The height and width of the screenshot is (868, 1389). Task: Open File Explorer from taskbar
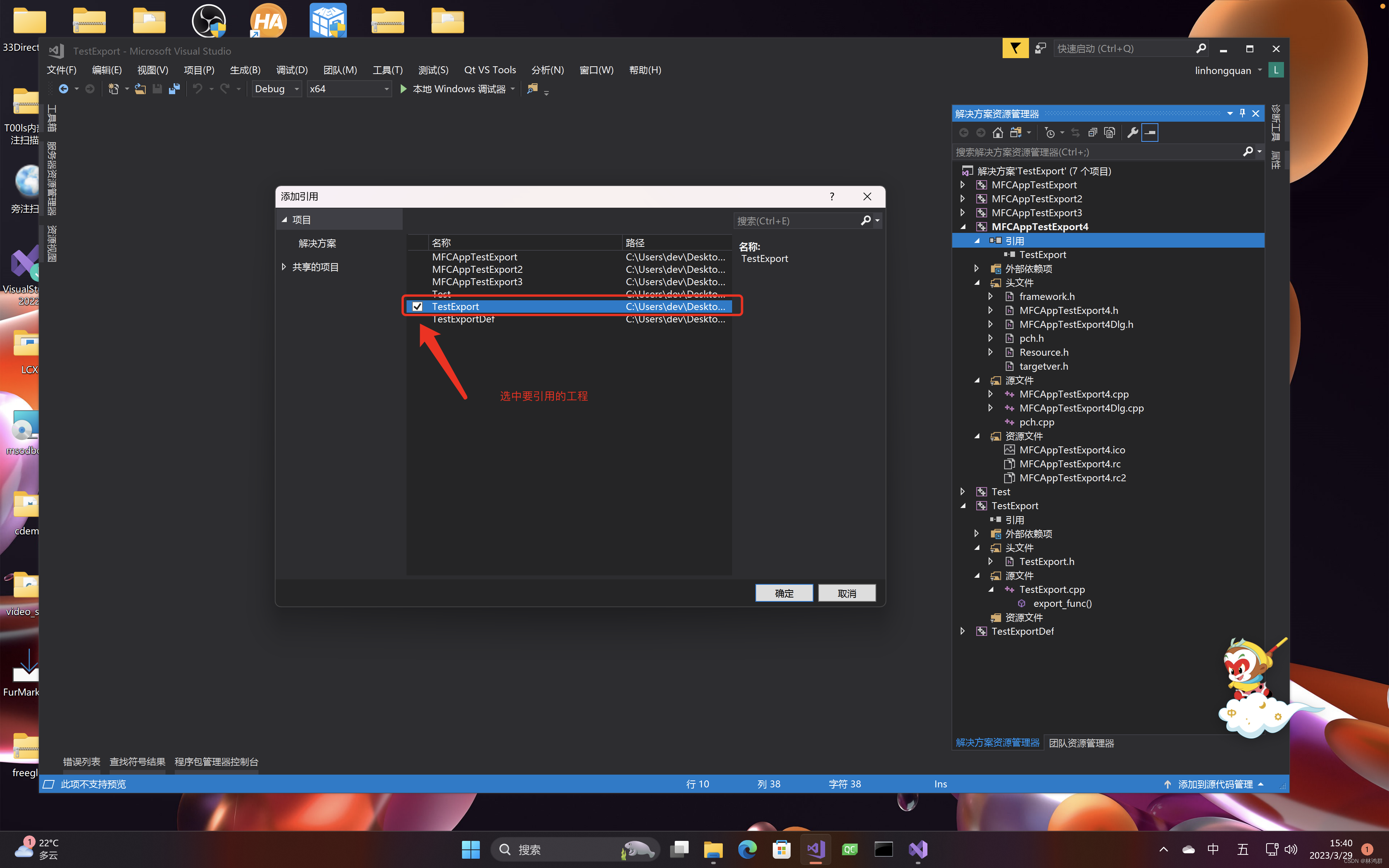713,849
